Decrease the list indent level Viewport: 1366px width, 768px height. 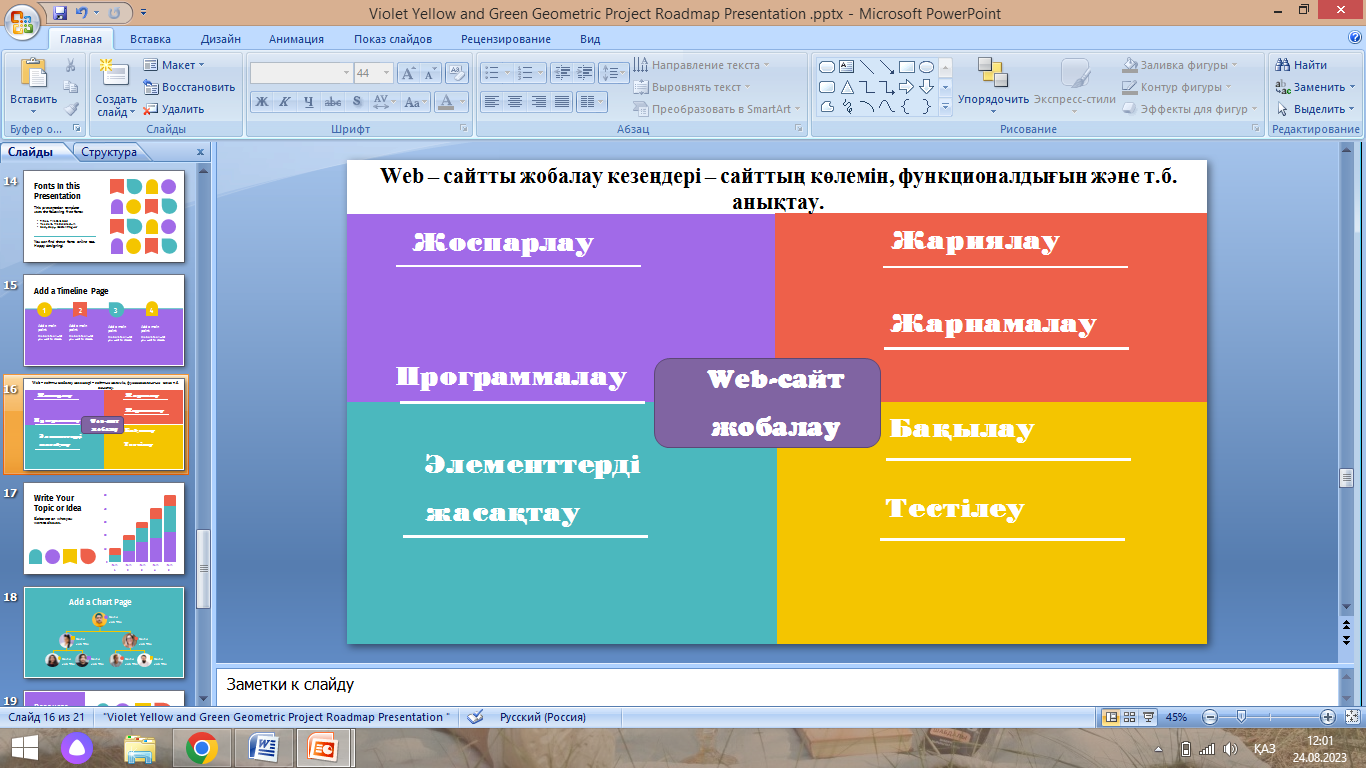pyautogui.click(x=561, y=73)
